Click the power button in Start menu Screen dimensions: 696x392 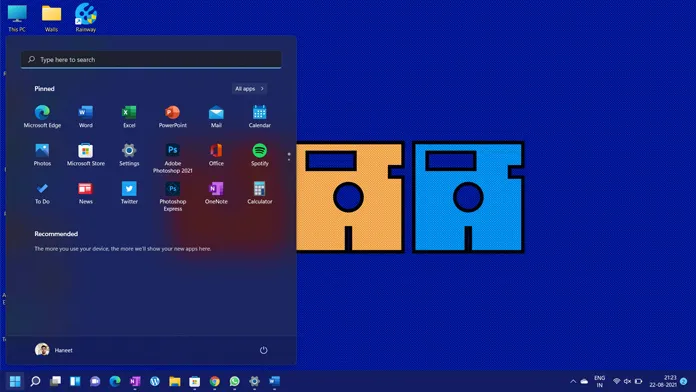coord(263,350)
